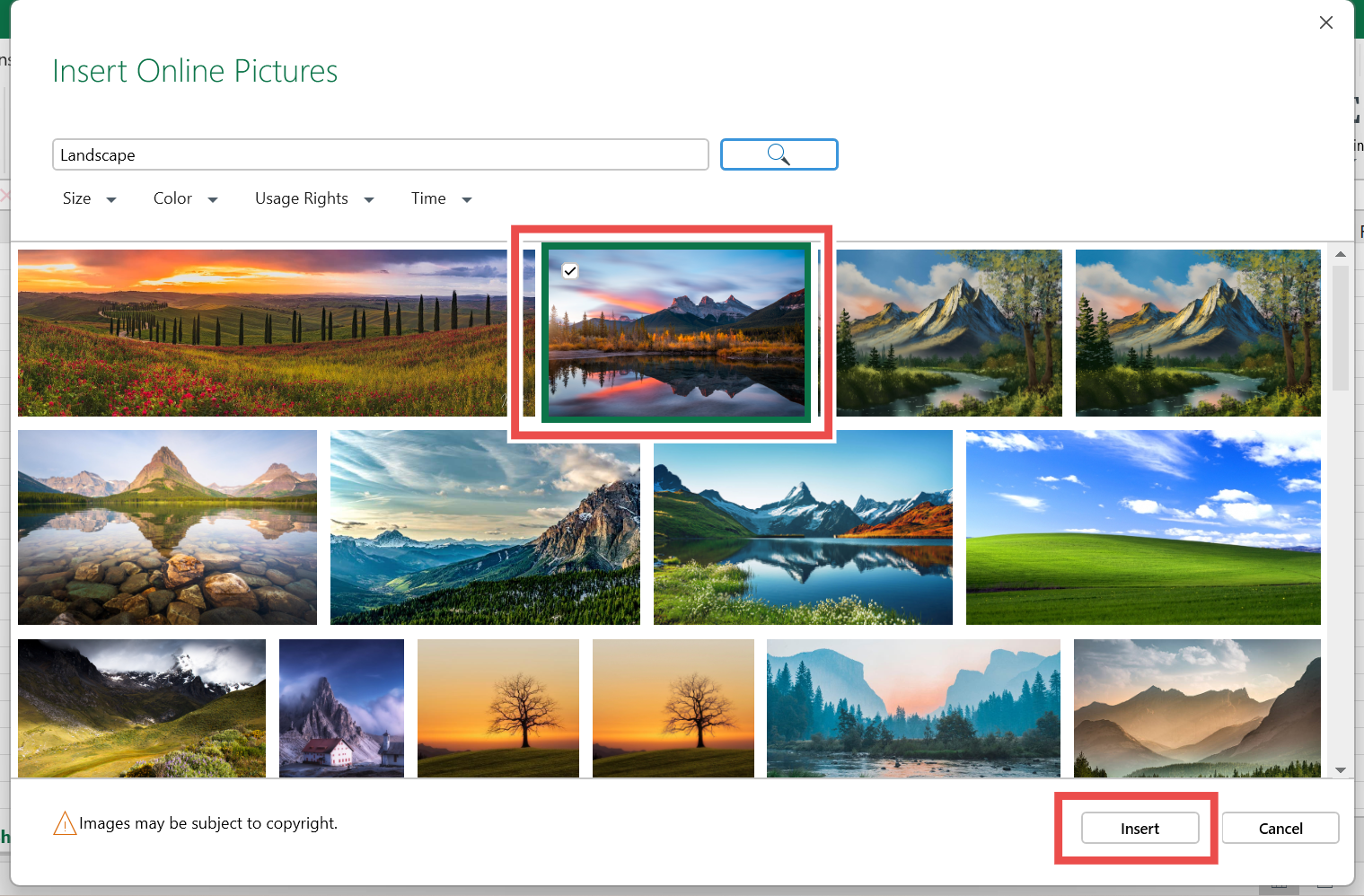Select the Tuscany poppy field sunset image
The image size is (1364, 896).
coord(262,332)
